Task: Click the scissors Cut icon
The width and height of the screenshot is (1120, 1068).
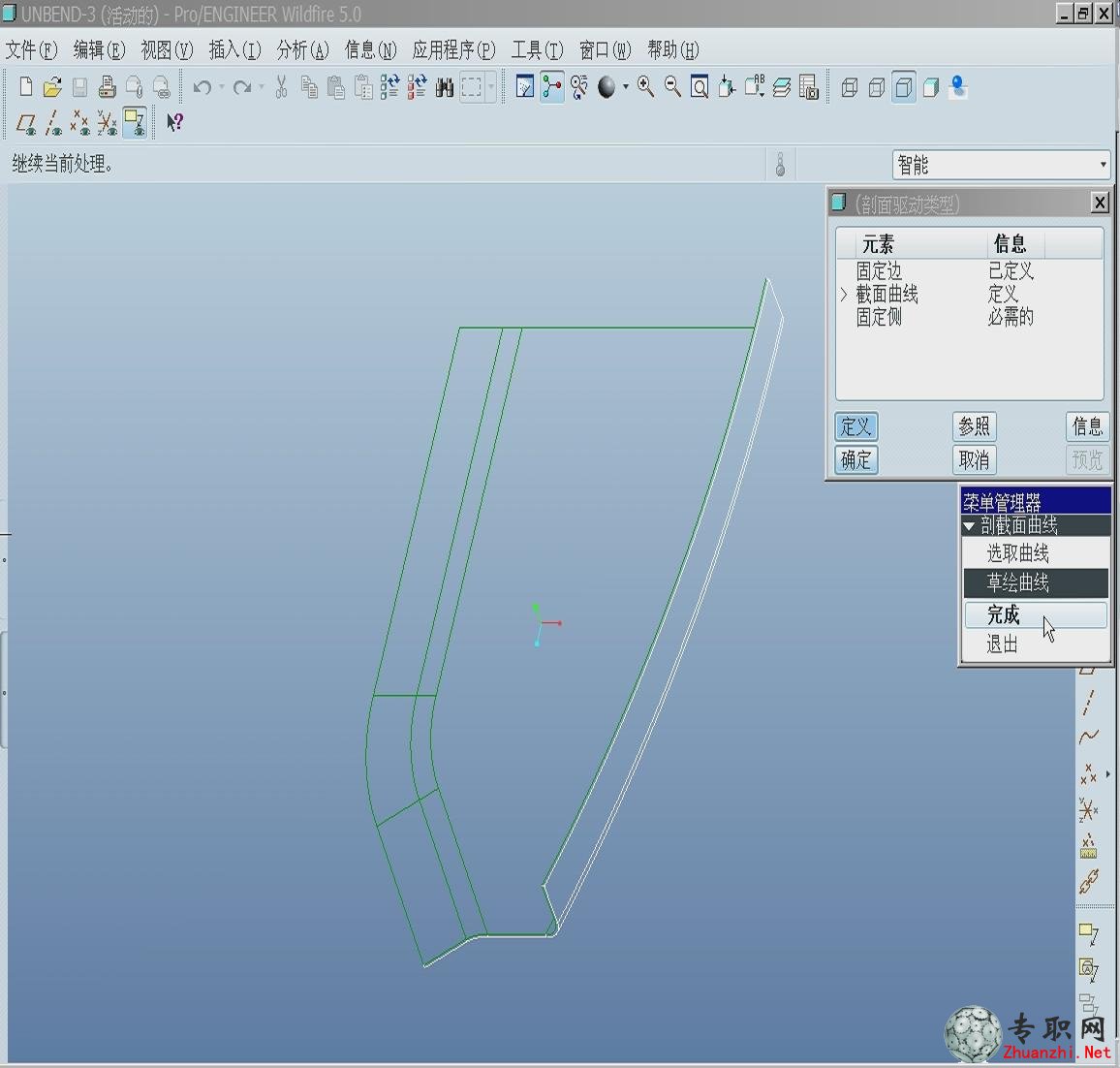Action: coord(281,87)
